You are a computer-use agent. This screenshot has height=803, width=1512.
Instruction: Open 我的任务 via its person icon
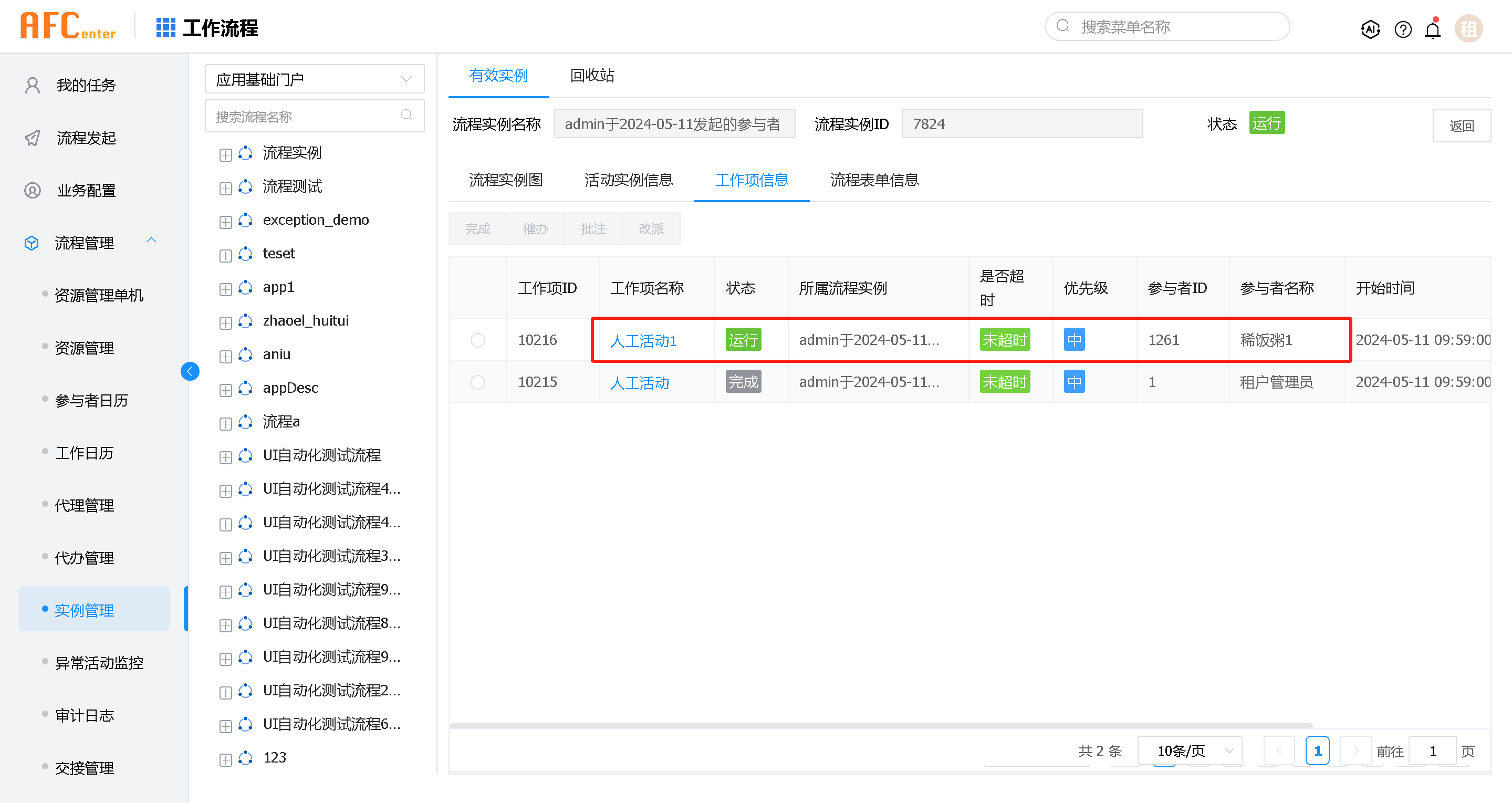[x=33, y=86]
